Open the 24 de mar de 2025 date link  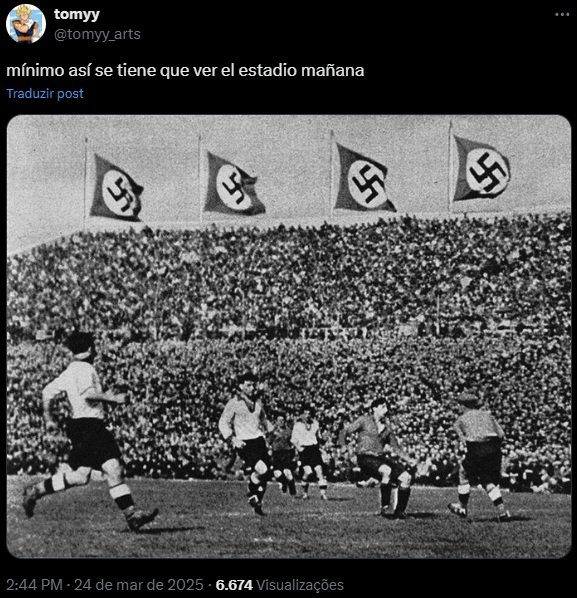click(x=139, y=585)
